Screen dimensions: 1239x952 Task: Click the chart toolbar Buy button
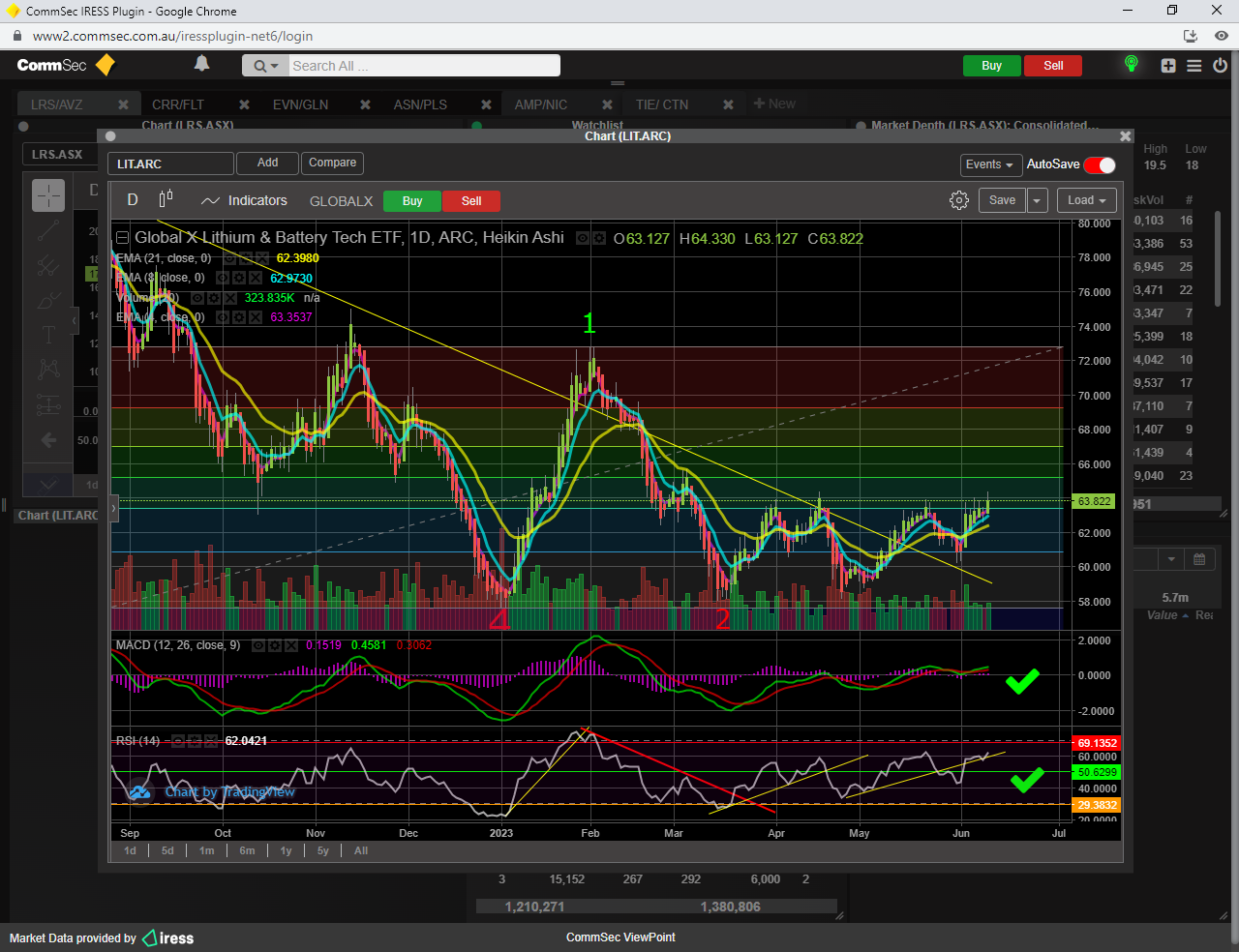point(412,201)
